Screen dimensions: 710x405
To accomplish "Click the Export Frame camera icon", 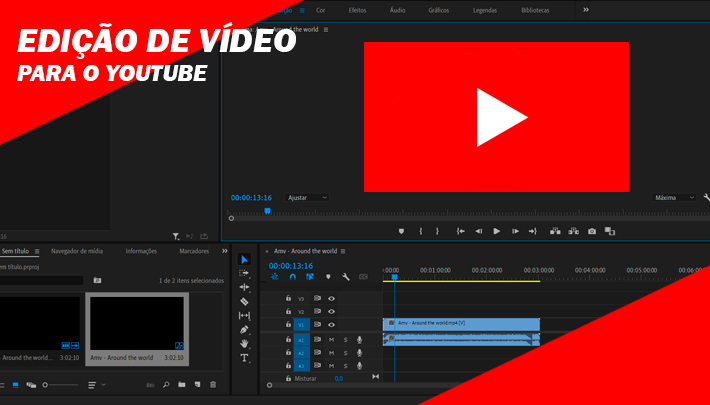I will pyautogui.click(x=592, y=231).
